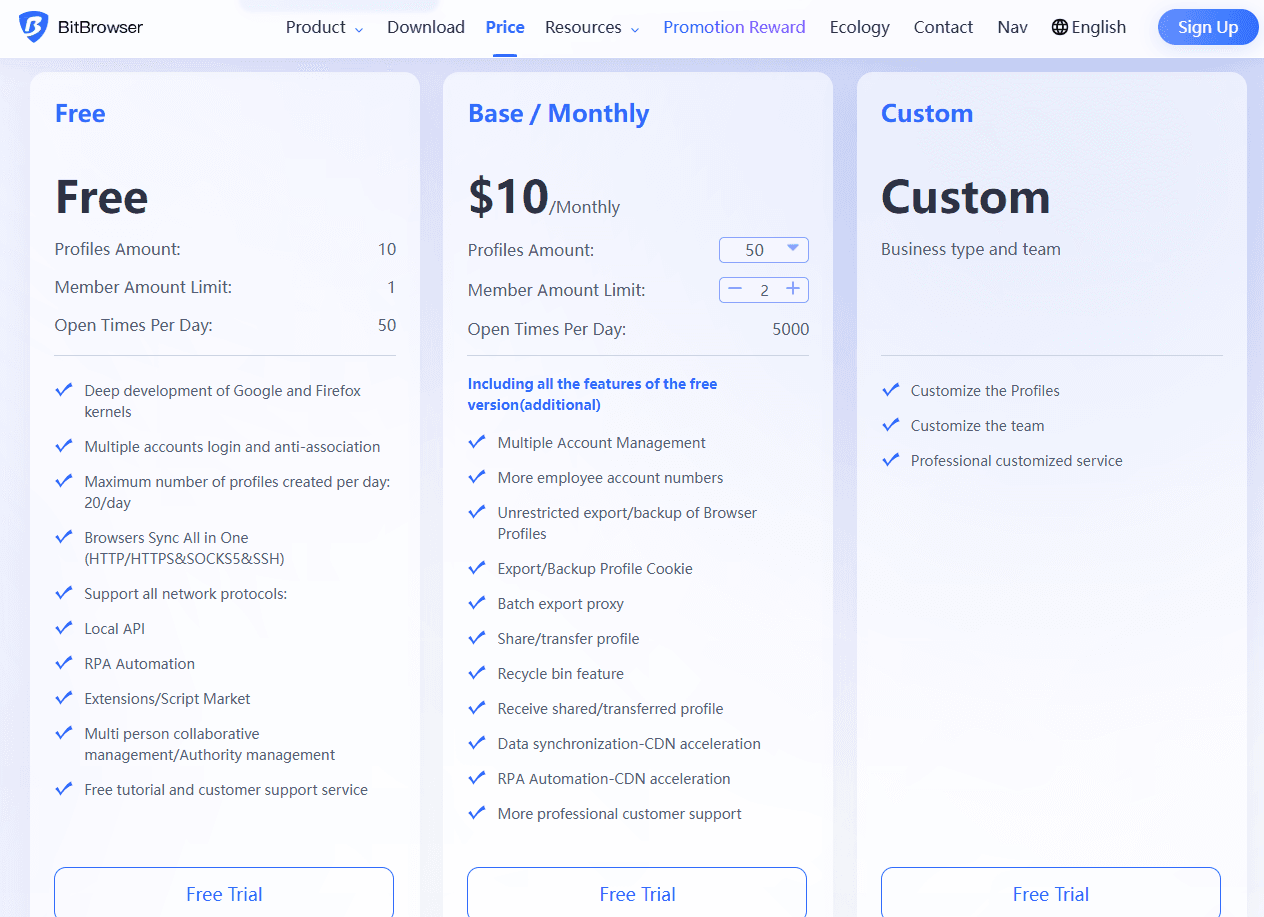Click the minus icon for Member Amount
The image size is (1264, 917).
pos(735,289)
